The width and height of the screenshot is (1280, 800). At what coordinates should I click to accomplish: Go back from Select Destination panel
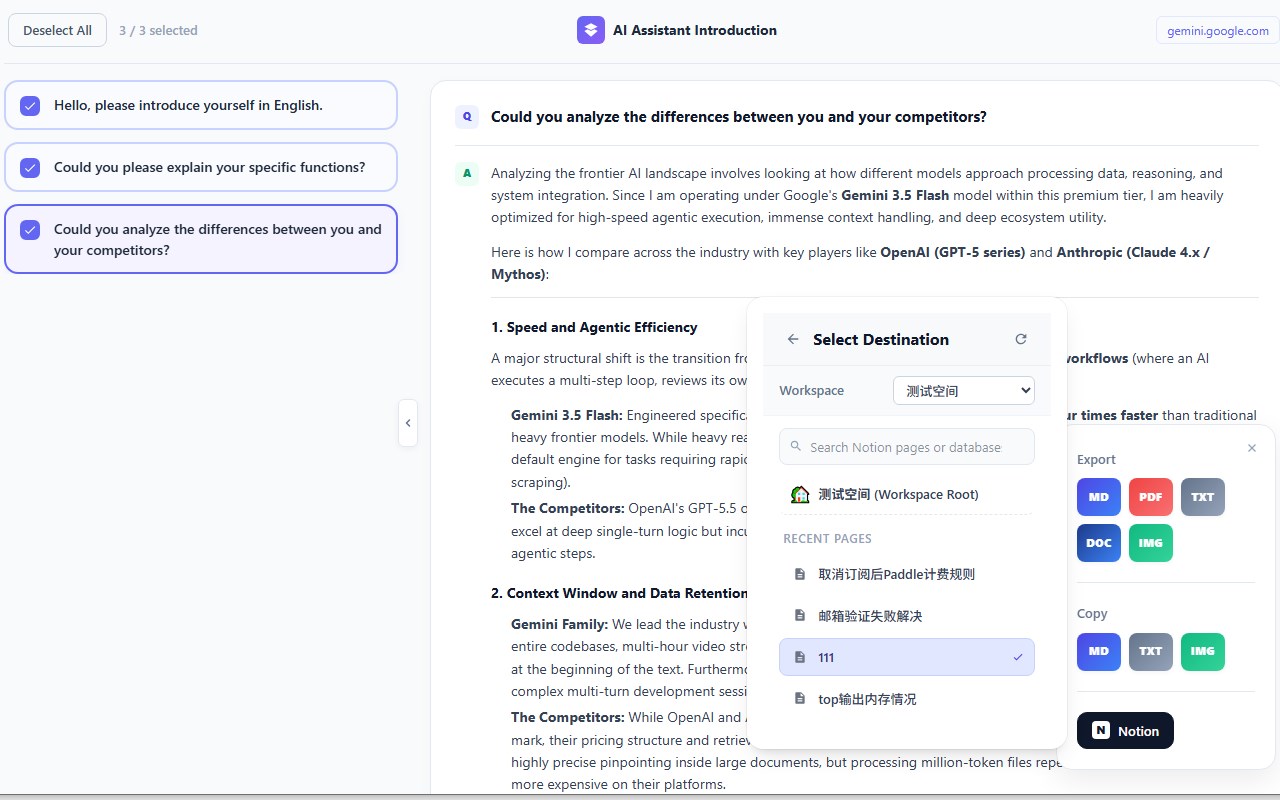793,339
